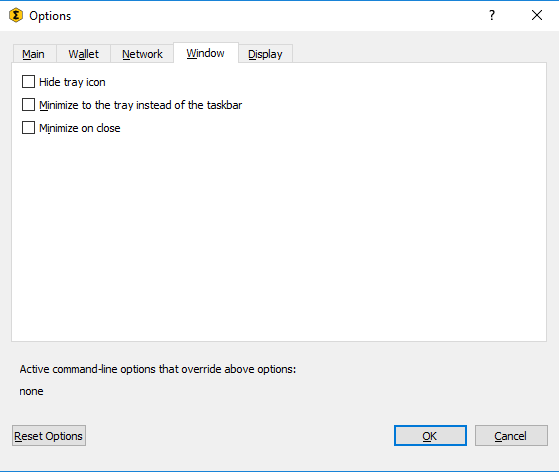Confirm settings with the OK button
Image resolution: width=559 pixels, height=472 pixels.
(430, 435)
